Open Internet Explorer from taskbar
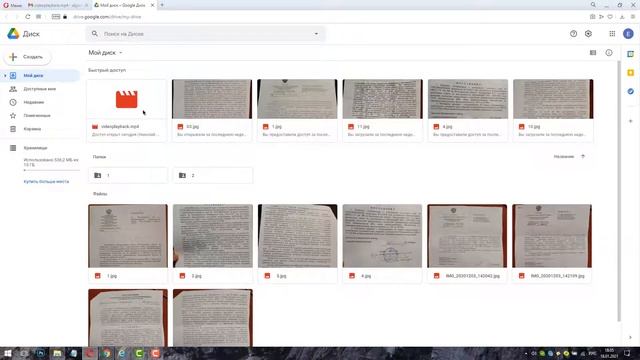This screenshot has width=640, height=360. pos(122,353)
